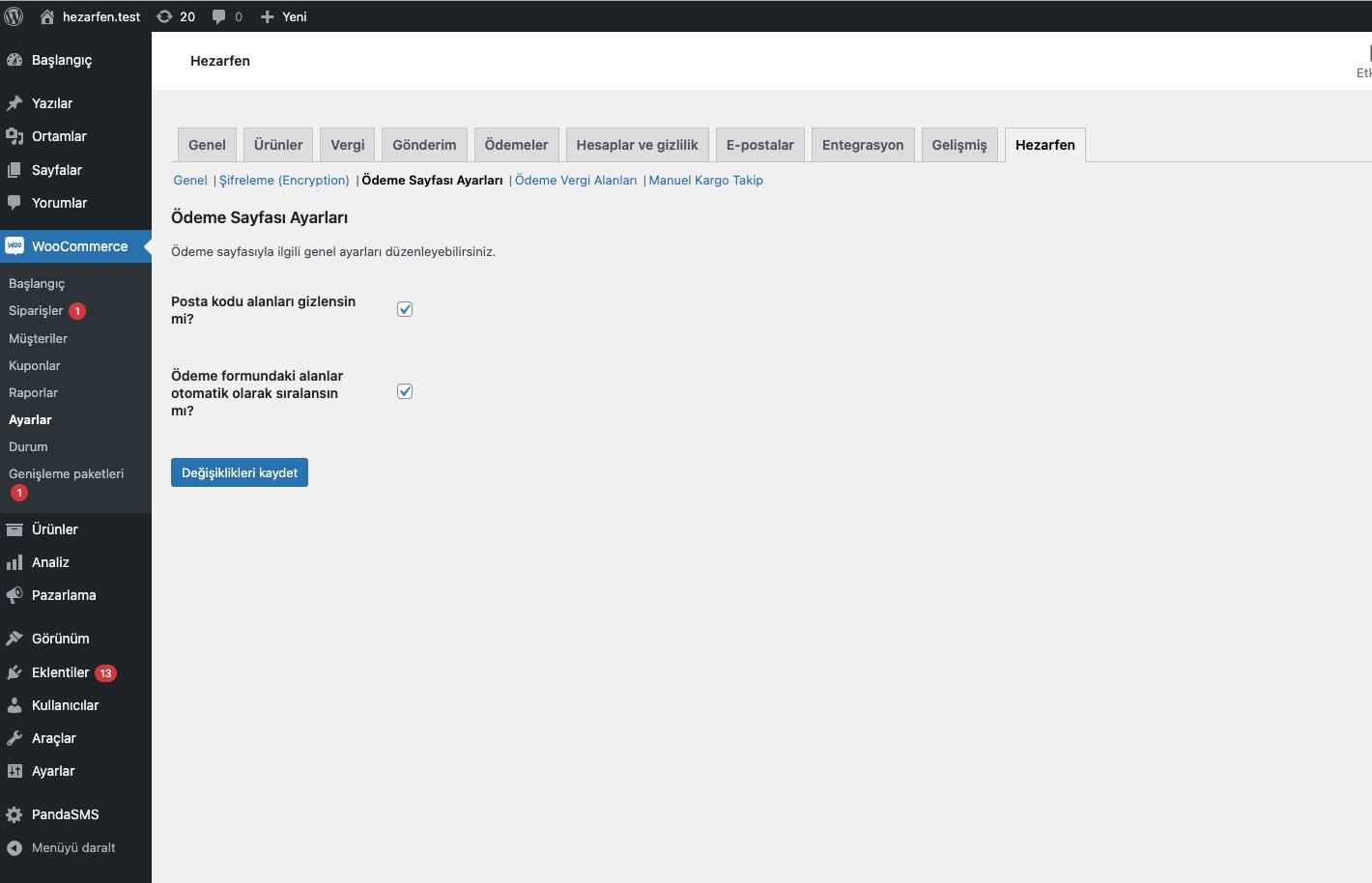Go to the Gelişmiş tab
1372x883 pixels.
959,145
